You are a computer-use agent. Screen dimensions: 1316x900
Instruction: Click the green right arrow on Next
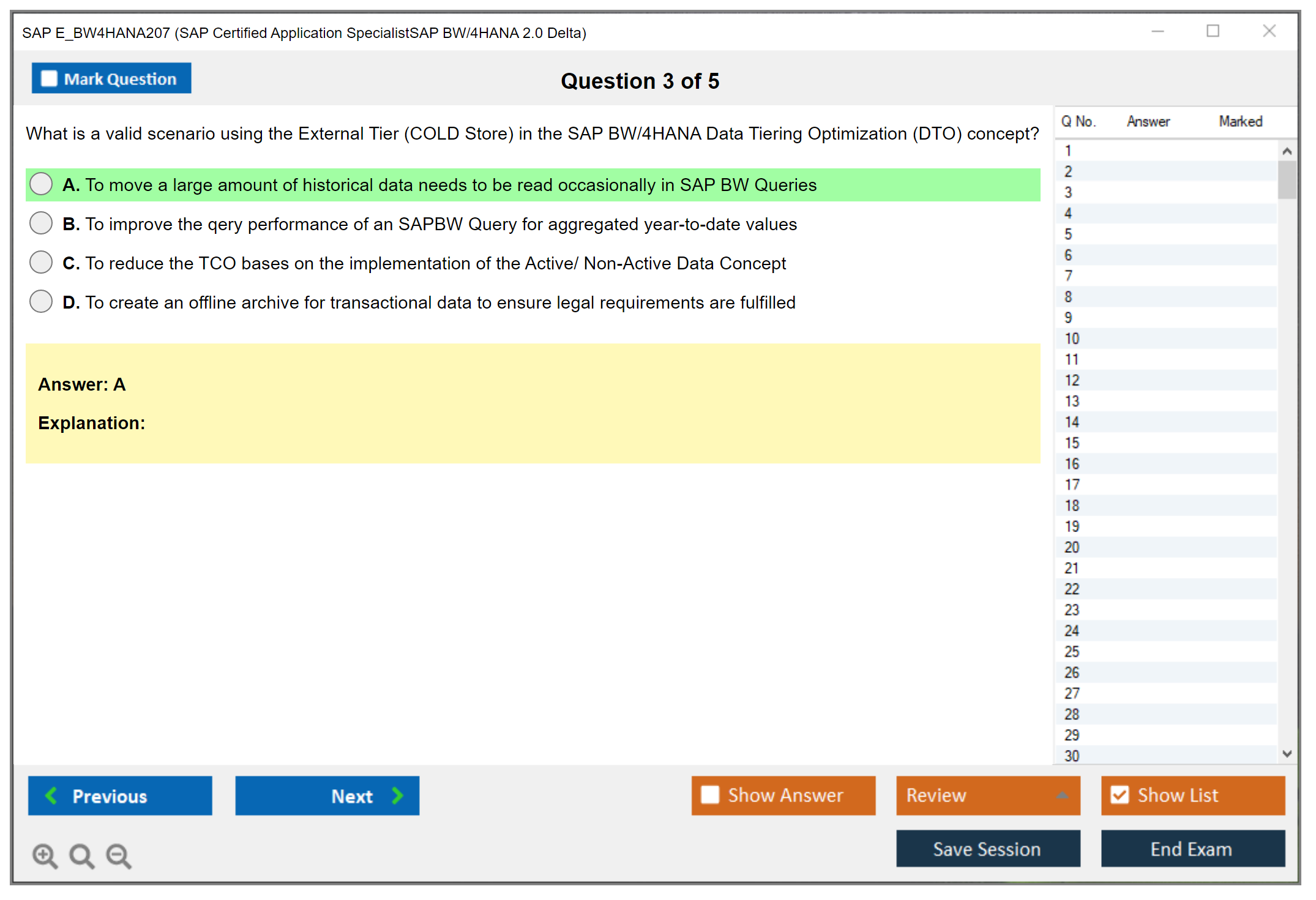point(398,795)
